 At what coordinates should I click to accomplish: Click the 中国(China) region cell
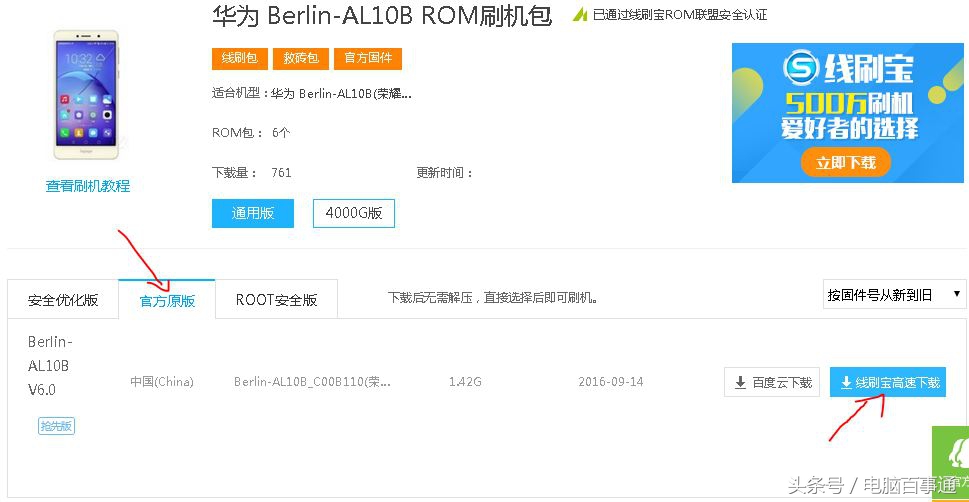(162, 381)
